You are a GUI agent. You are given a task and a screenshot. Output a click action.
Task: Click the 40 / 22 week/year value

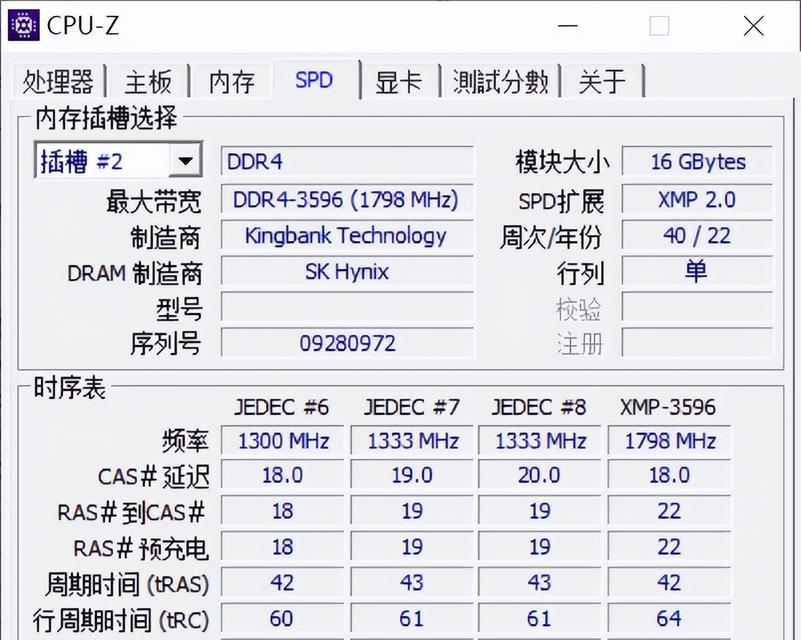point(697,235)
